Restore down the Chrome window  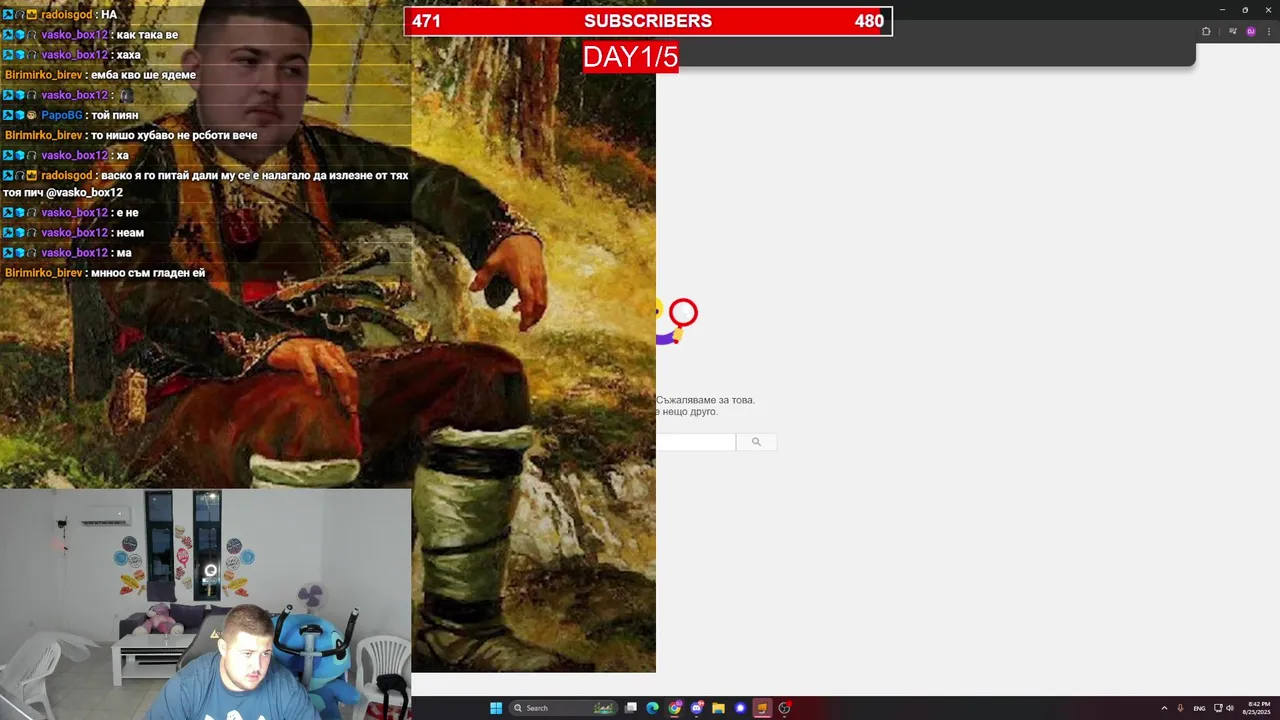(x=1245, y=10)
